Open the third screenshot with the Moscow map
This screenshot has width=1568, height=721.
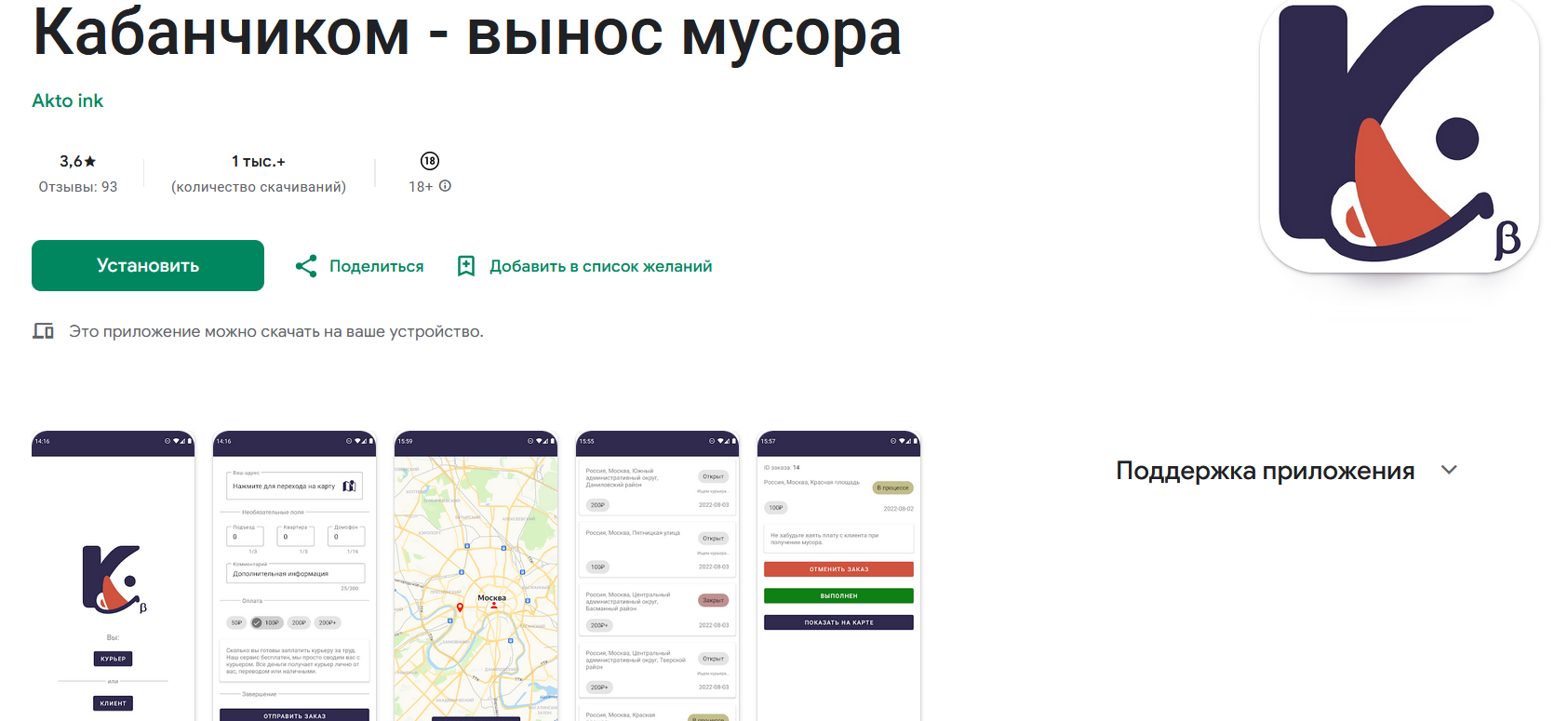point(476,576)
